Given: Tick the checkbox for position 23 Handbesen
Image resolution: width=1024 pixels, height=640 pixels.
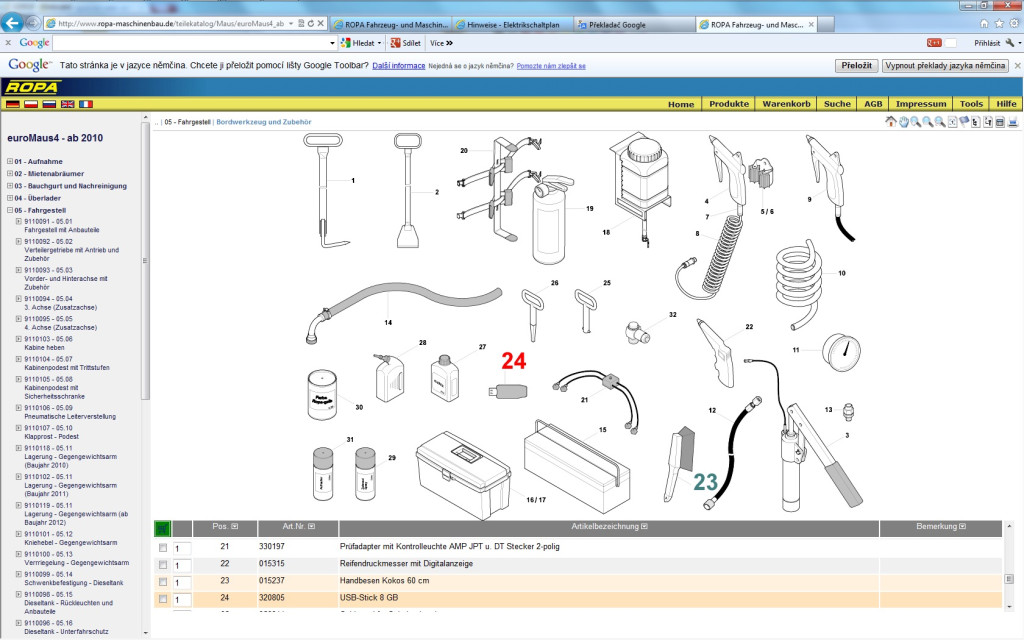Looking at the screenshot, I should click(x=163, y=582).
